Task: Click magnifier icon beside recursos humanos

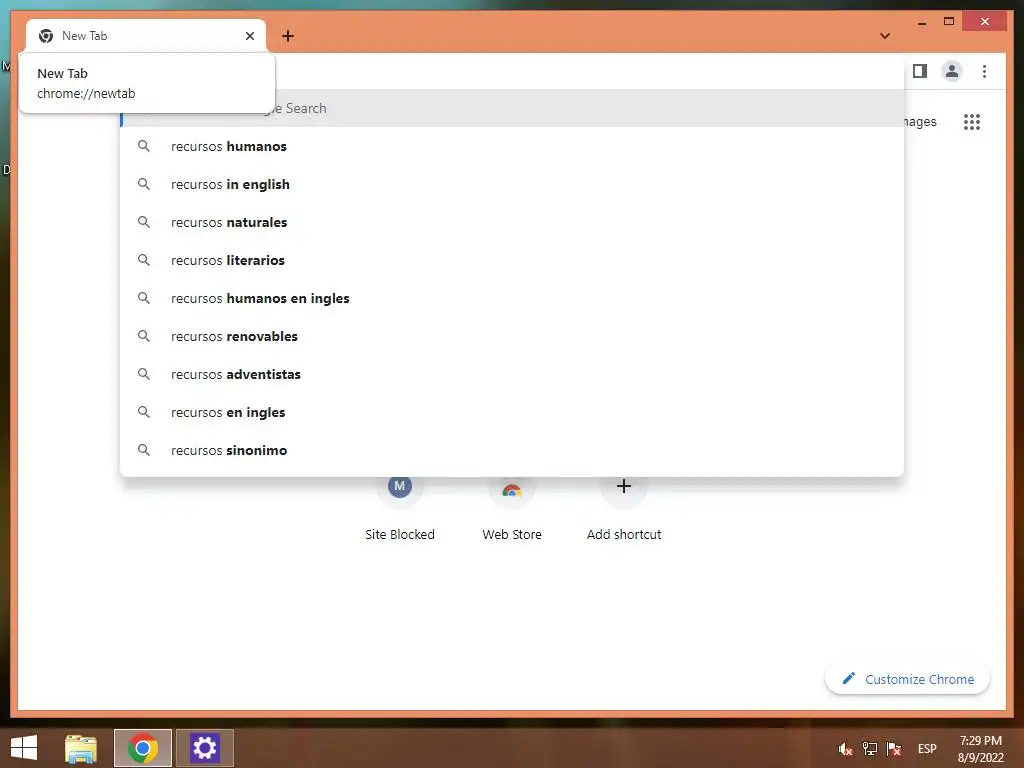Action: [144, 146]
